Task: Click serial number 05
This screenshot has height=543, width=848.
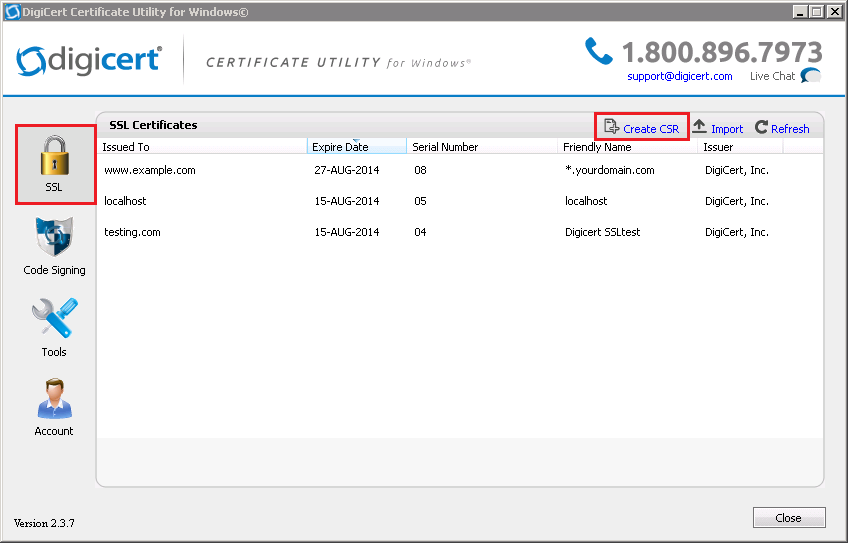Action: 420,201
